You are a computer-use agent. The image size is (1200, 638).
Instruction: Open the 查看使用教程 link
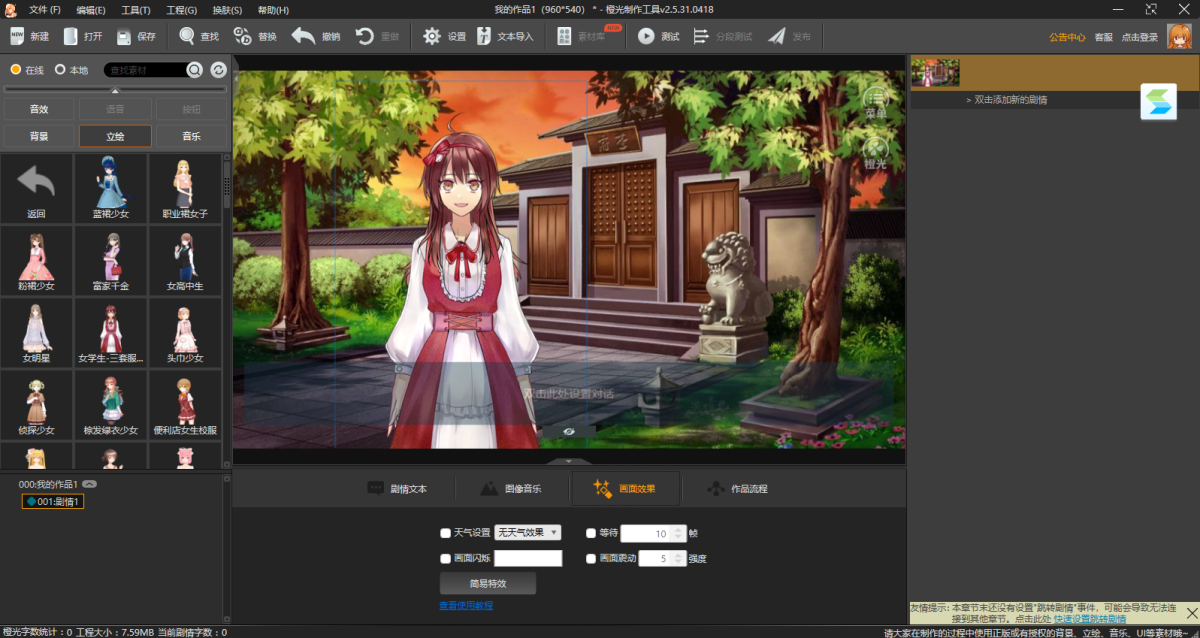(466, 606)
